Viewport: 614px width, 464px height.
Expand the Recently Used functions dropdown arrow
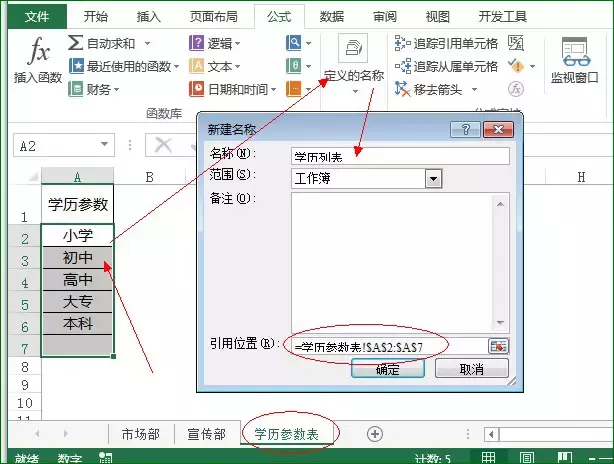point(176,67)
